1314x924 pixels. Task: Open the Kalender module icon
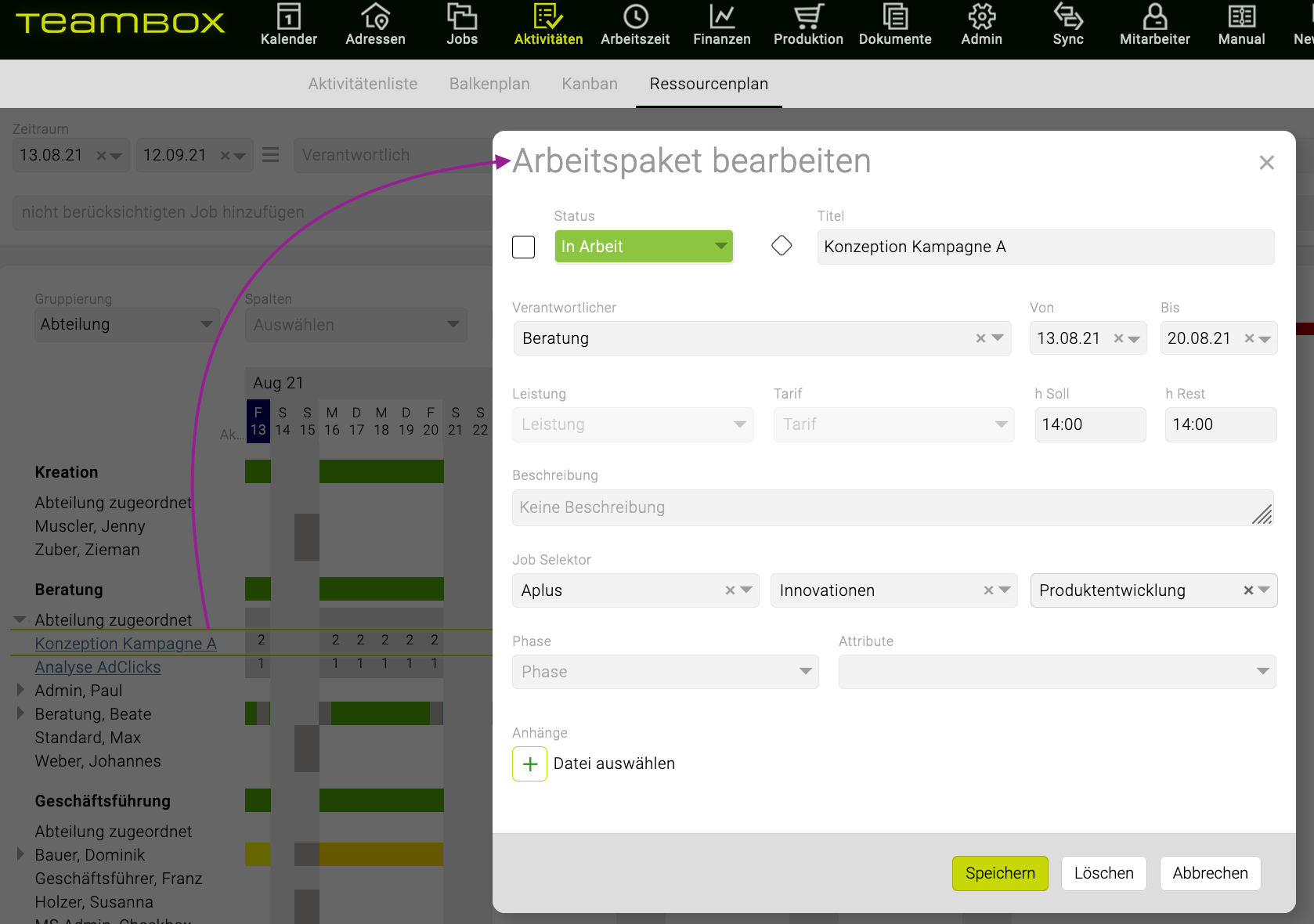(288, 17)
